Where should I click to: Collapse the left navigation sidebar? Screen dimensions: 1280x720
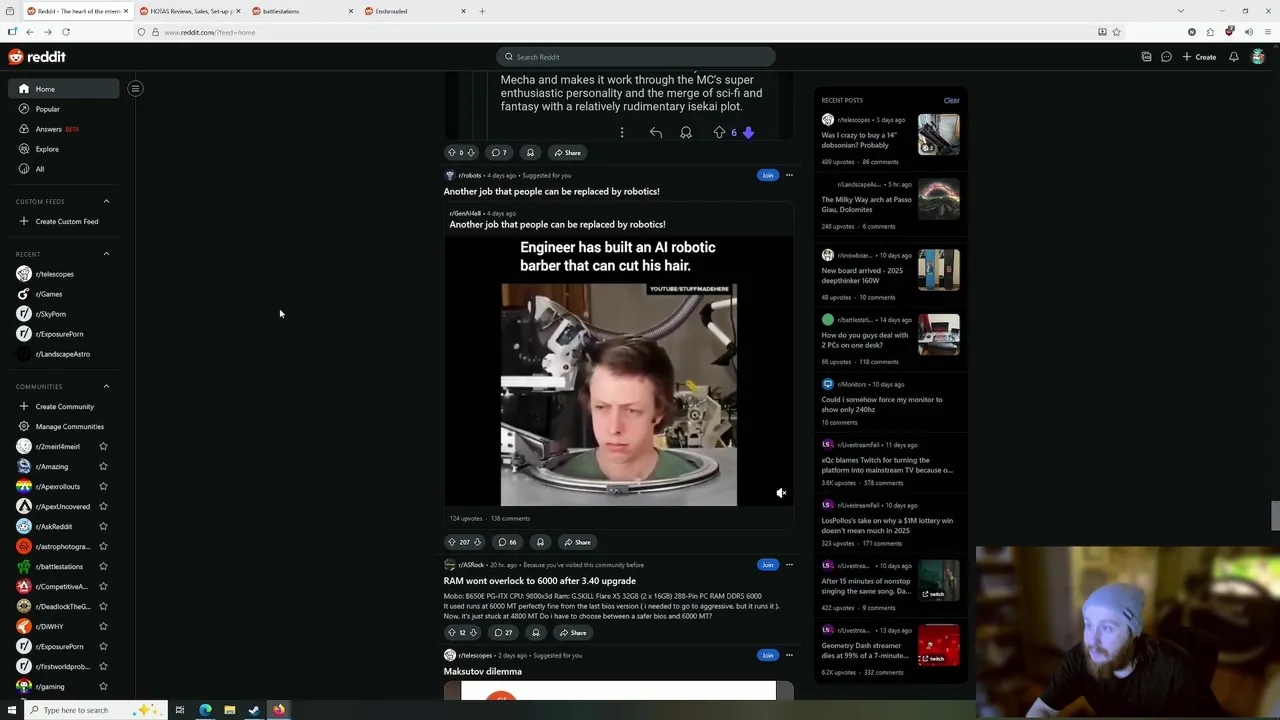135,88
